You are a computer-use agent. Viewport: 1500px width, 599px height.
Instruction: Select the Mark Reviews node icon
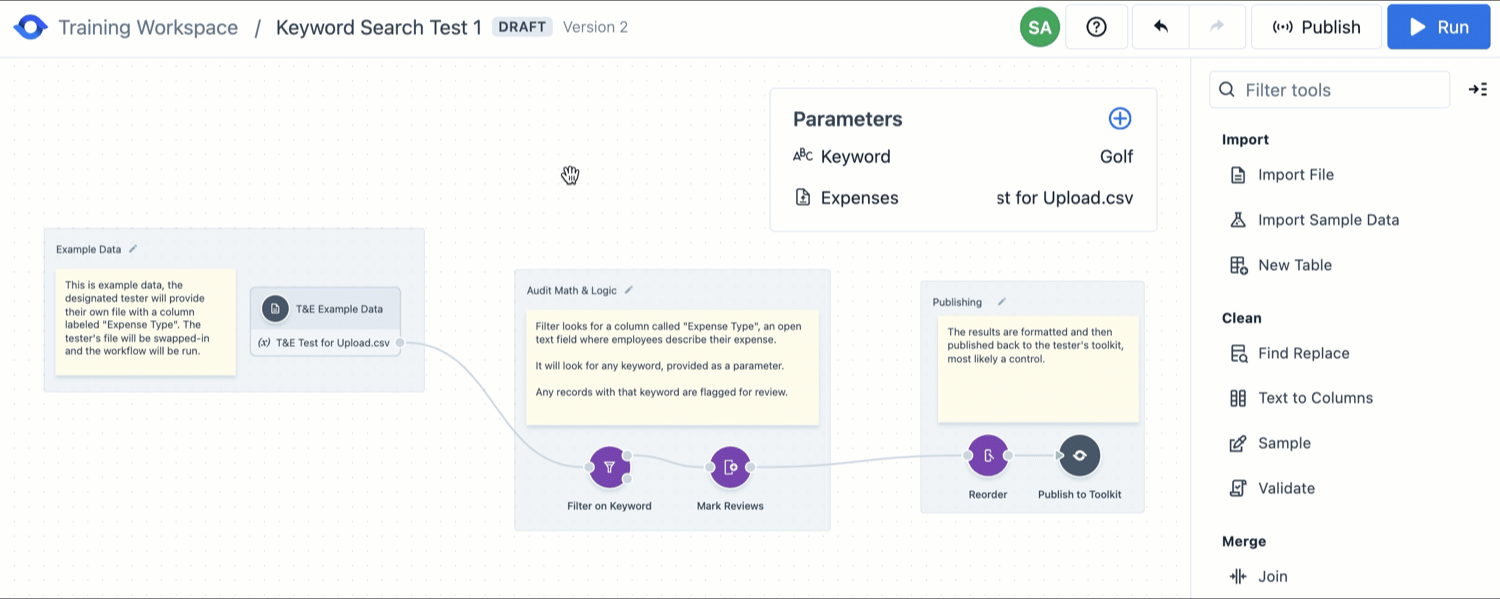pyautogui.click(x=730, y=467)
